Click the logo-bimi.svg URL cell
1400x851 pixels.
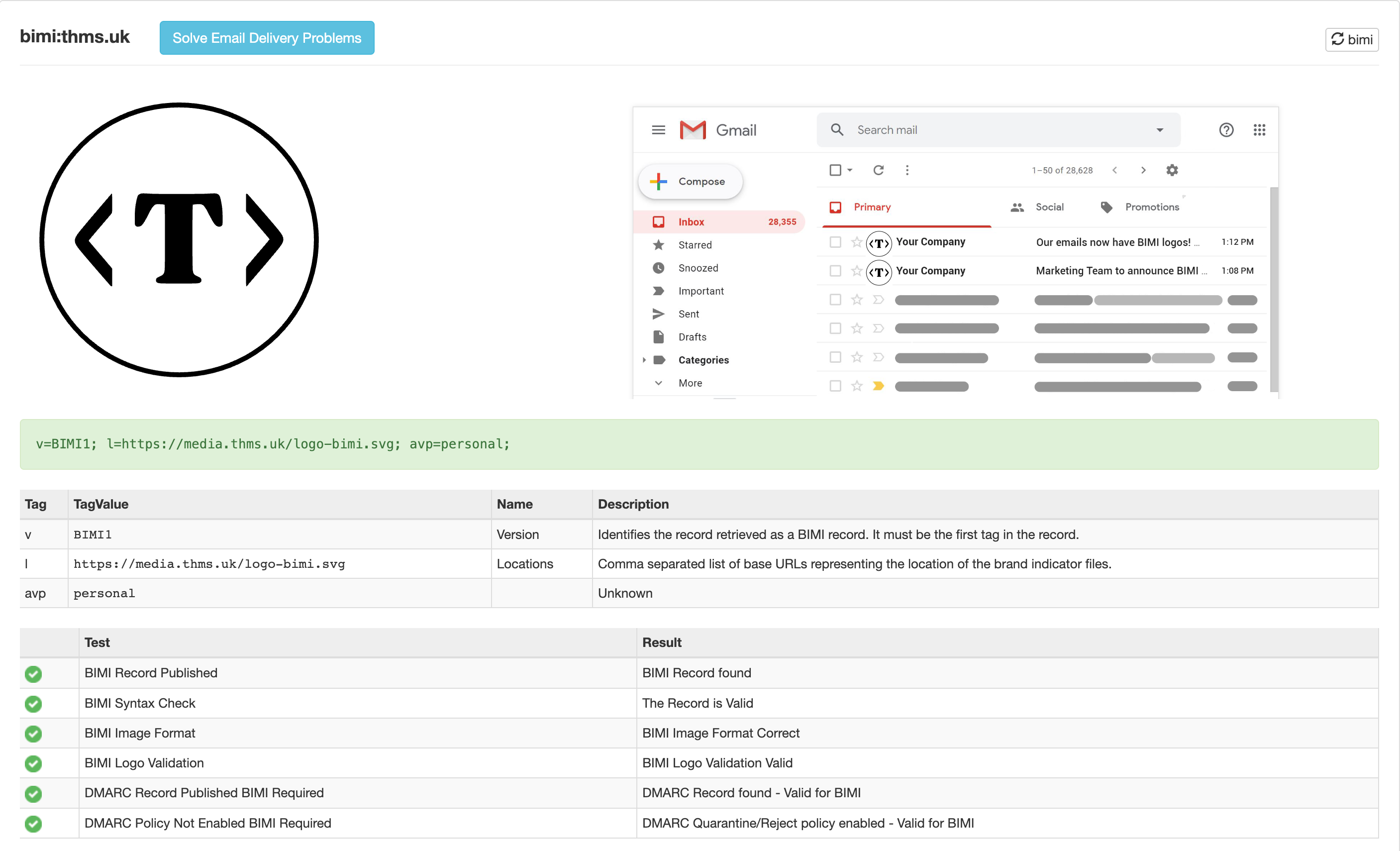[x=279, y=564]
